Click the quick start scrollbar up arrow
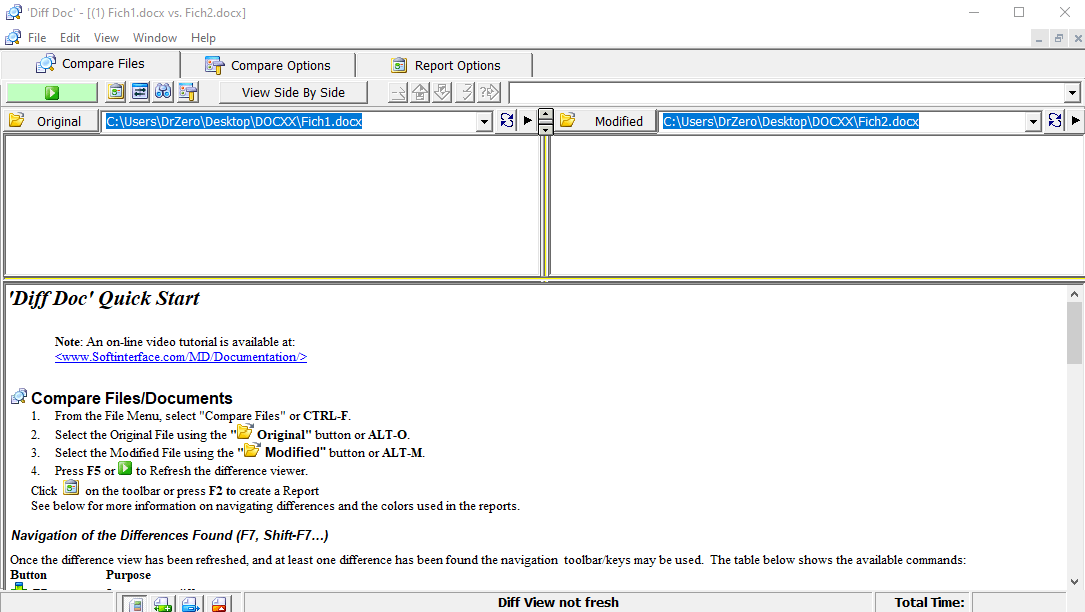The height and width of the screenshot is (612, 1085). point(1074,294)
